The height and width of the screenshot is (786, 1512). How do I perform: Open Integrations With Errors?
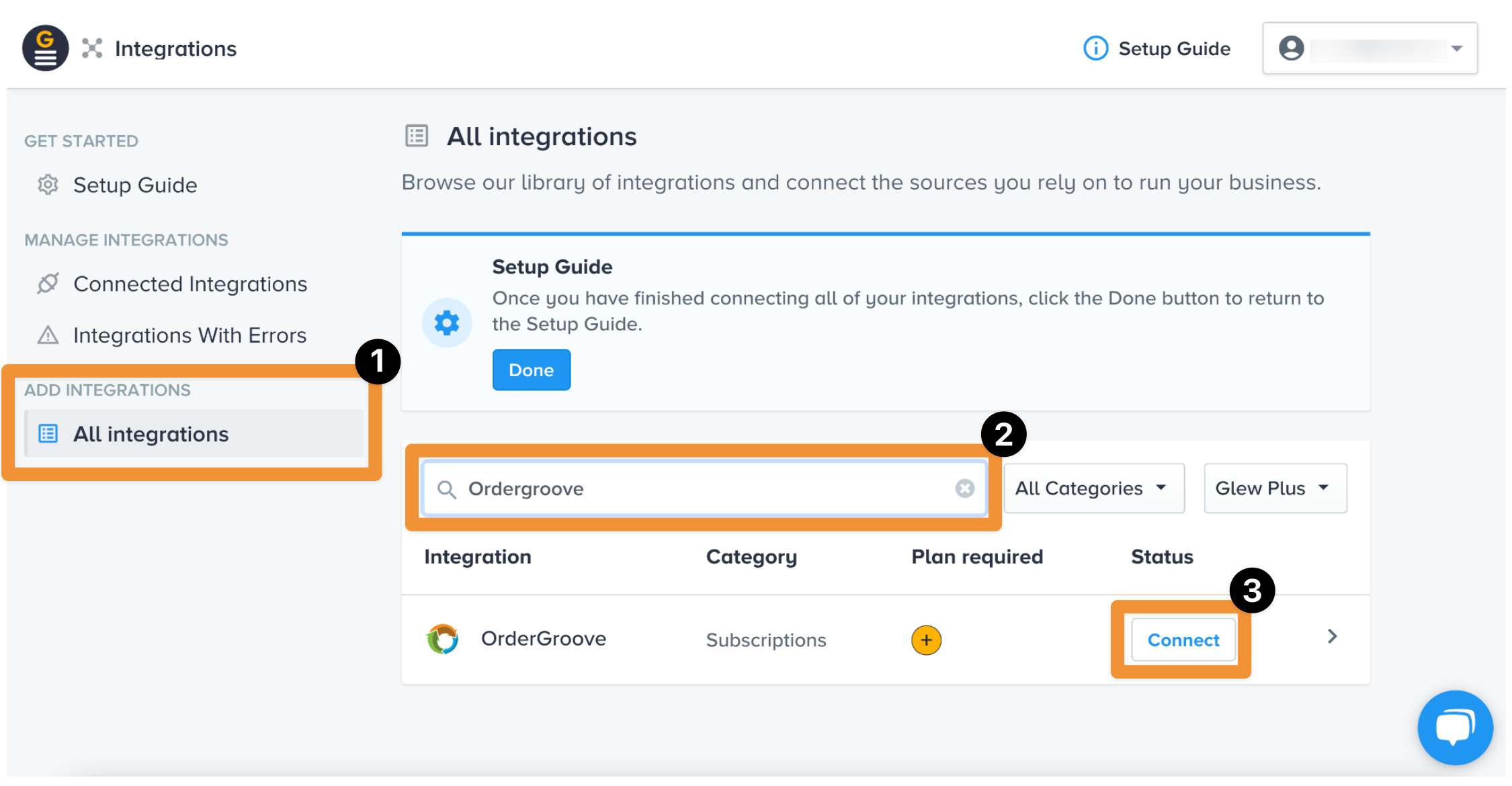190,335
